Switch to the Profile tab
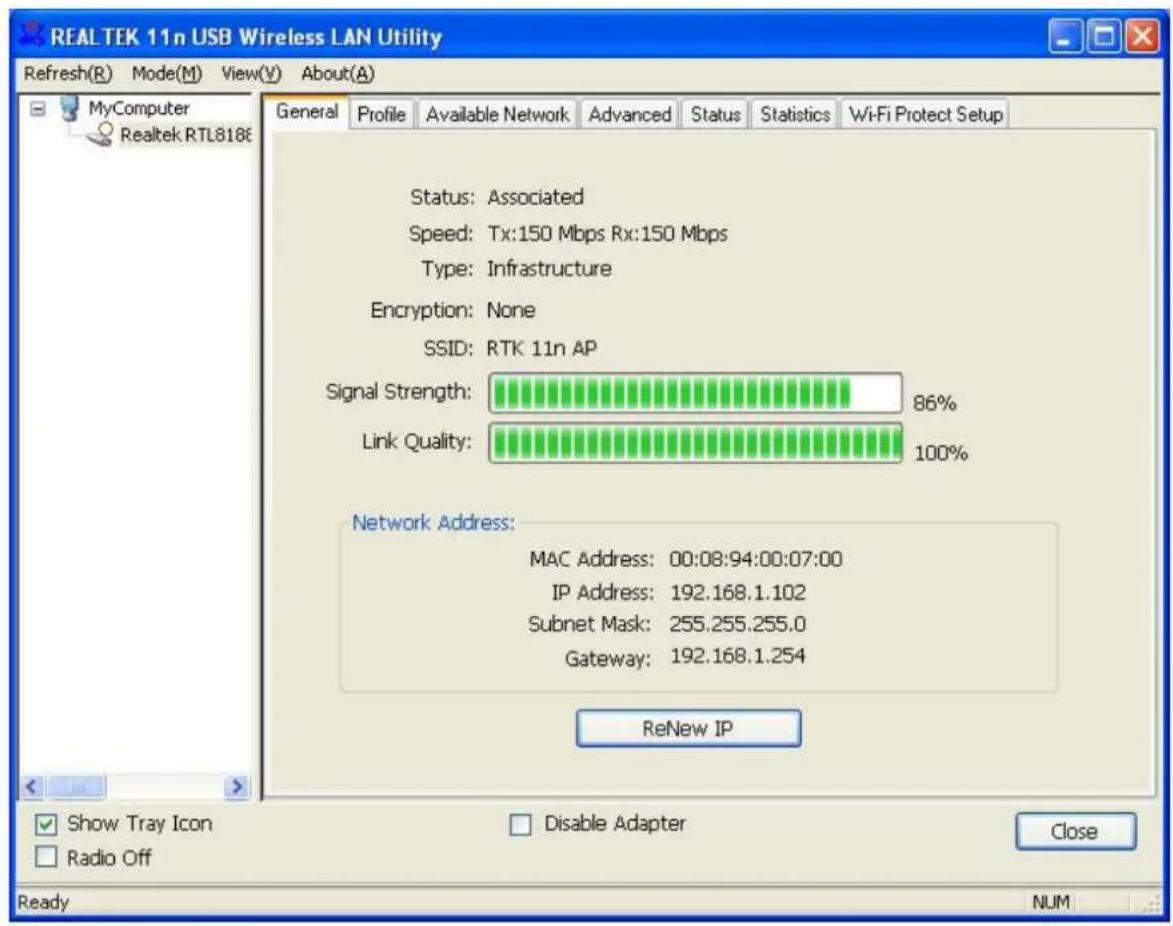The image size is (1173, 926). click(381, 114)
